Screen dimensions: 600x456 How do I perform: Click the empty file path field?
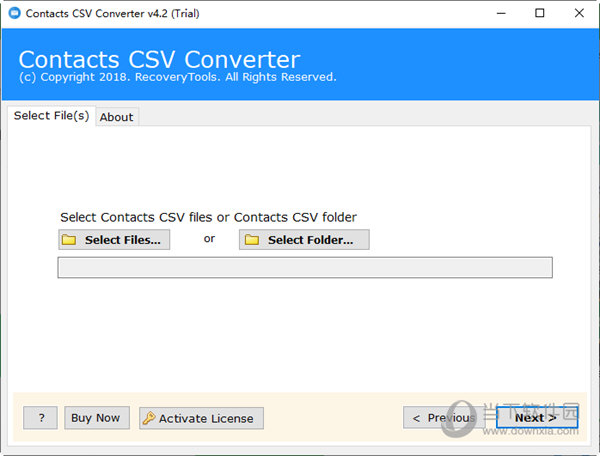coord(305,267)
